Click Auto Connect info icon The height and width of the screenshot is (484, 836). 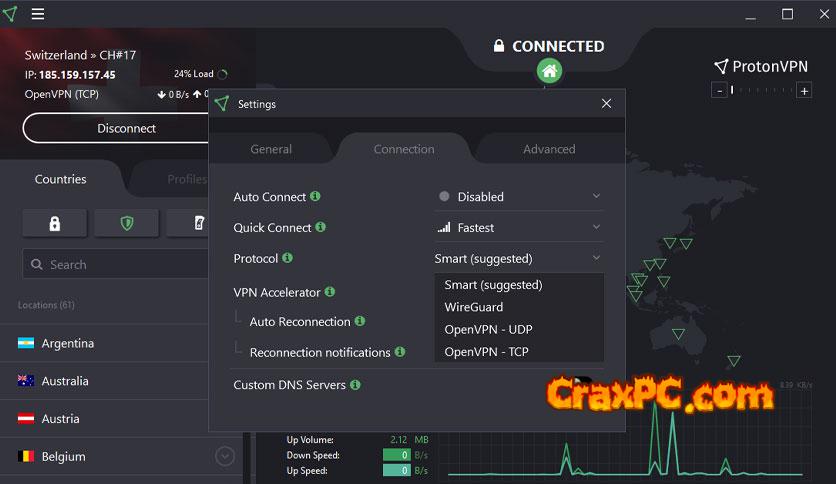click(315, 196)
